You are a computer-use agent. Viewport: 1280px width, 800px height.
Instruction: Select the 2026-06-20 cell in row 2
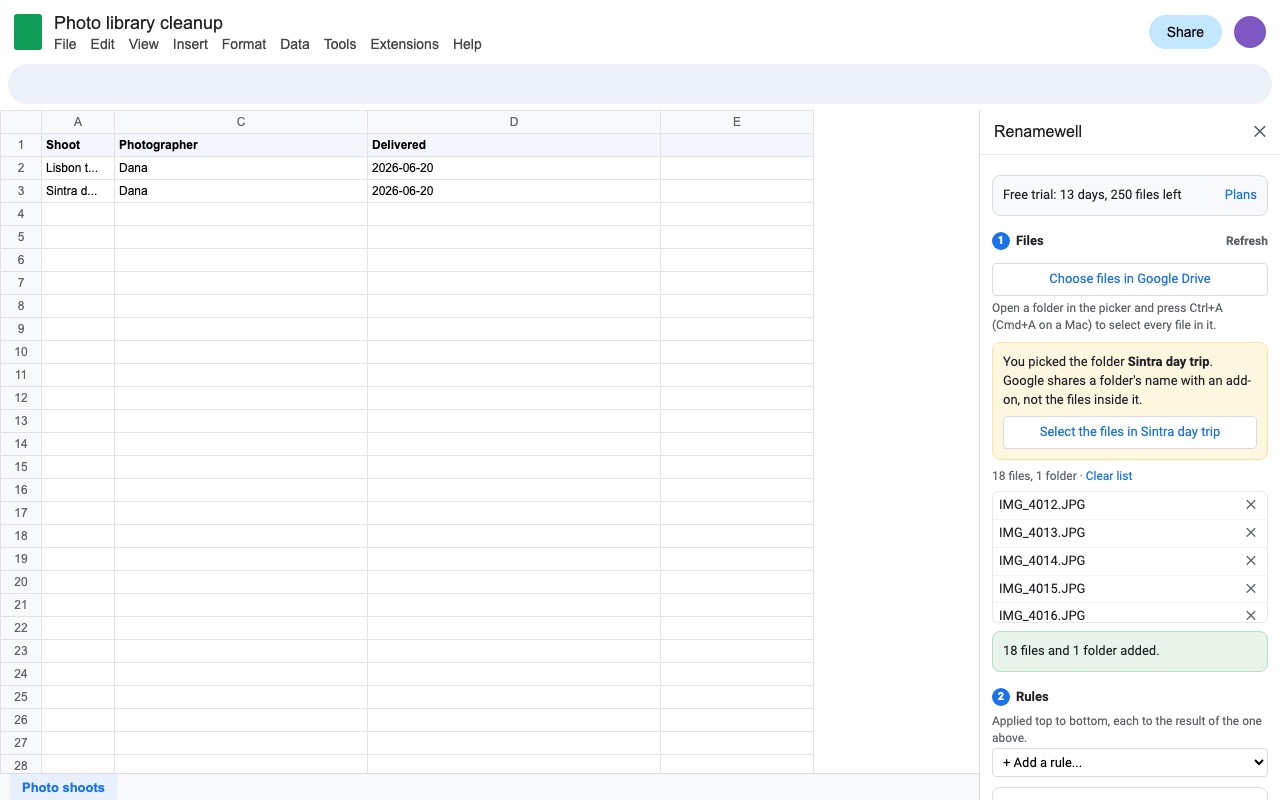point(514,168)
